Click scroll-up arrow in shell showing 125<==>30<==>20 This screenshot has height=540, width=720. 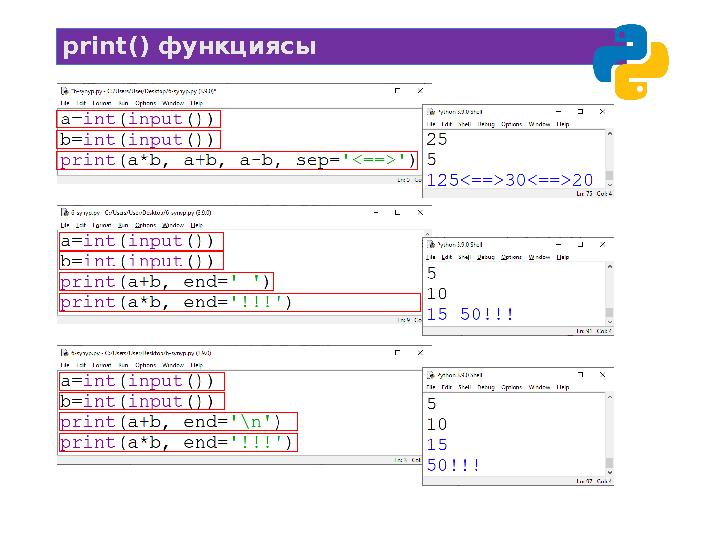tap(610, 134)
